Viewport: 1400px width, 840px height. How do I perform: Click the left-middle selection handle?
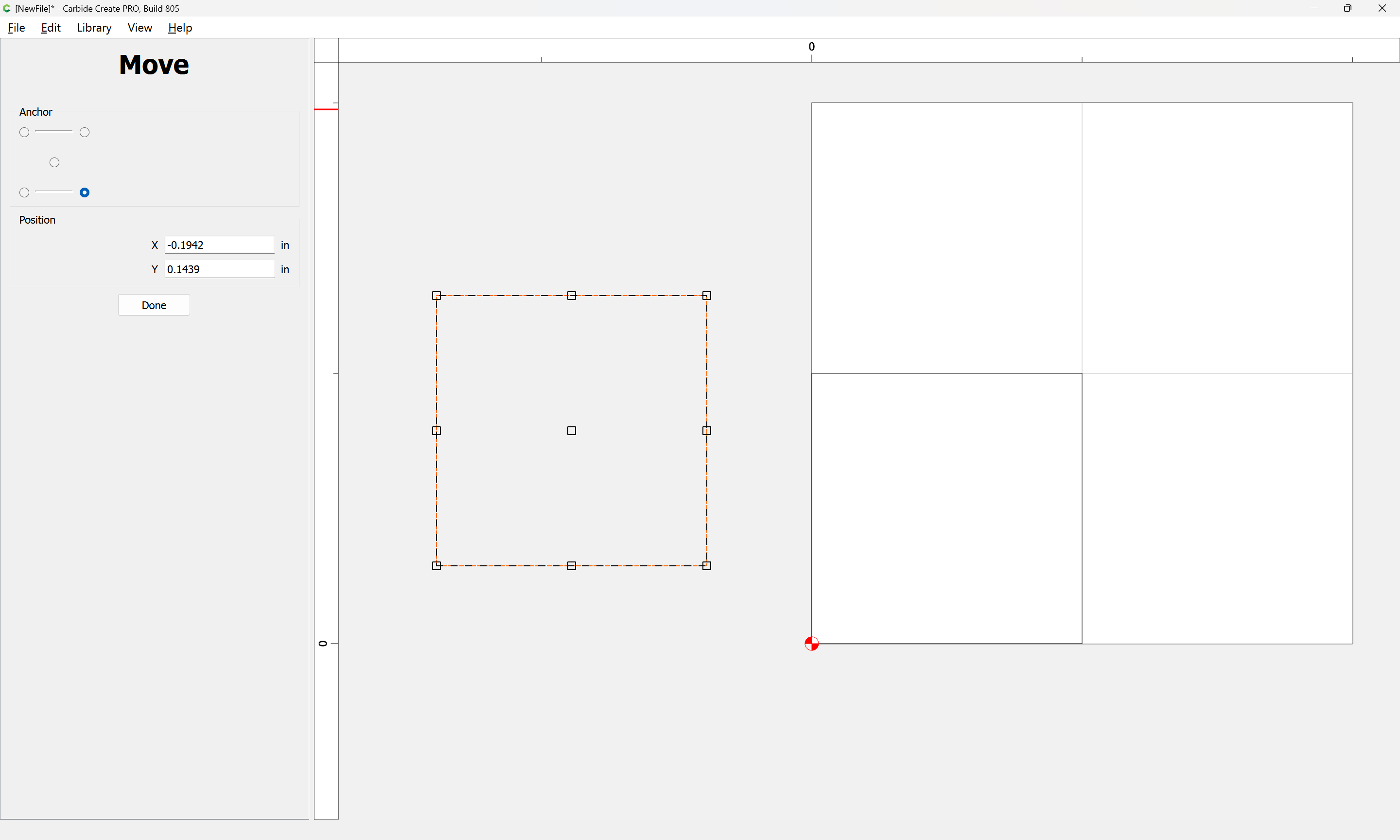click(x=437, y=431)
